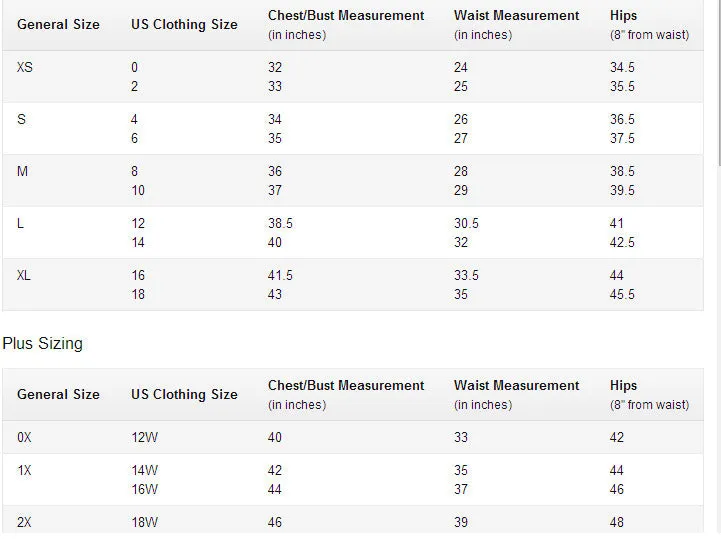
Task: Click the Plus Sizing heading
Action: [x=42, y=344]
